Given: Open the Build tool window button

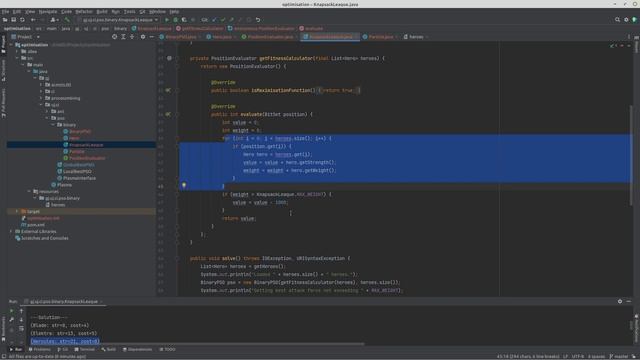Looking at the screenshot, I should pyautogui.click(x=109, y=349).
